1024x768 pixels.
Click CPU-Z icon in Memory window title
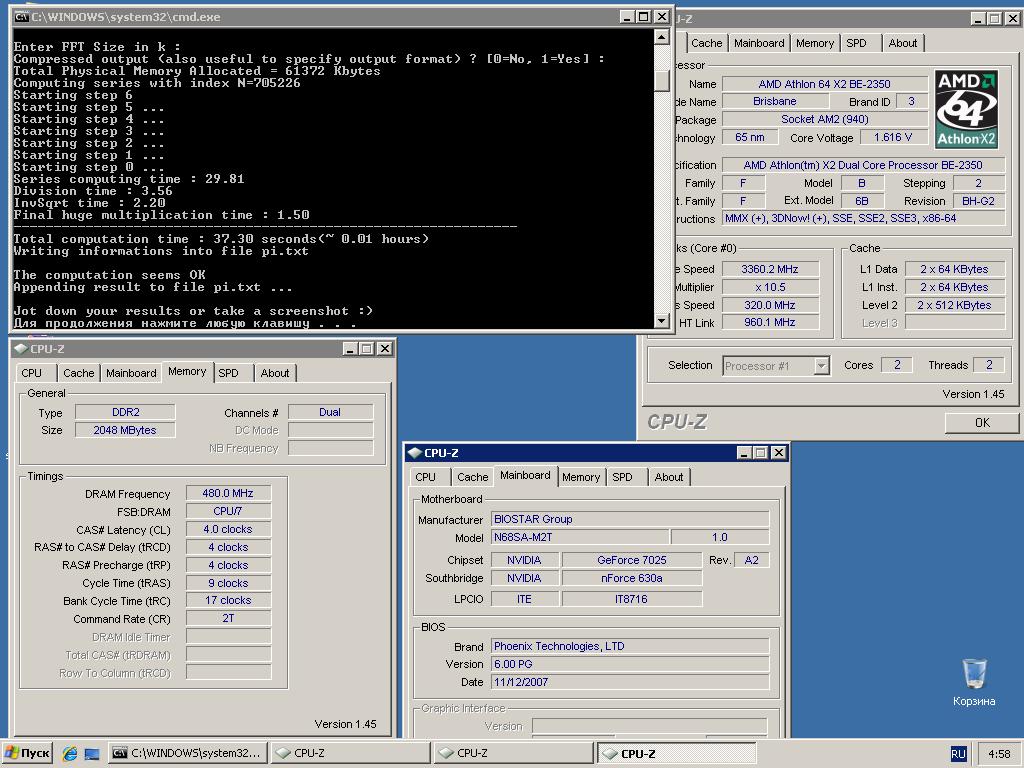[21, 349]
